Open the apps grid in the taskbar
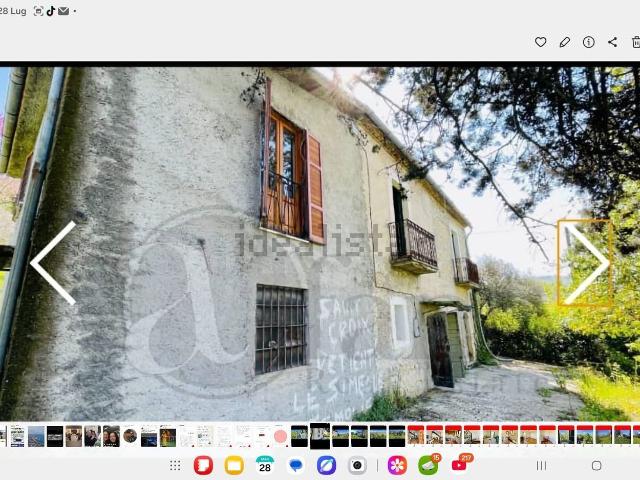Screen dimensions: 640x480 point(175,465)
